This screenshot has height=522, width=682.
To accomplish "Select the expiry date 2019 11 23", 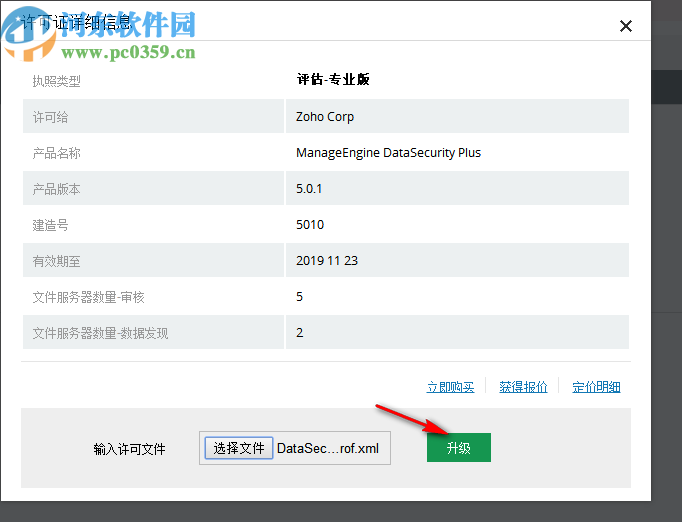I will [x=327, y=261].
